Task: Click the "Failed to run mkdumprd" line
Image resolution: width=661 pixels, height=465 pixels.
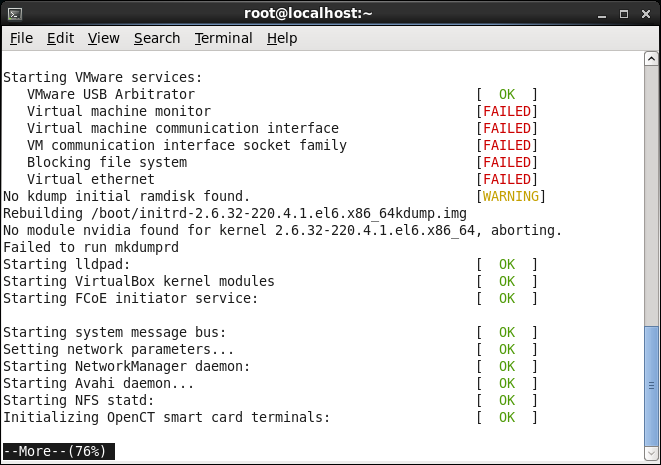Action: (88, 247)
